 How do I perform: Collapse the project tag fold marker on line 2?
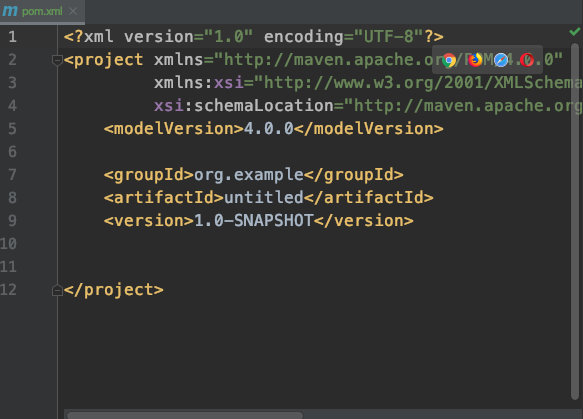(x=57, y=60)
